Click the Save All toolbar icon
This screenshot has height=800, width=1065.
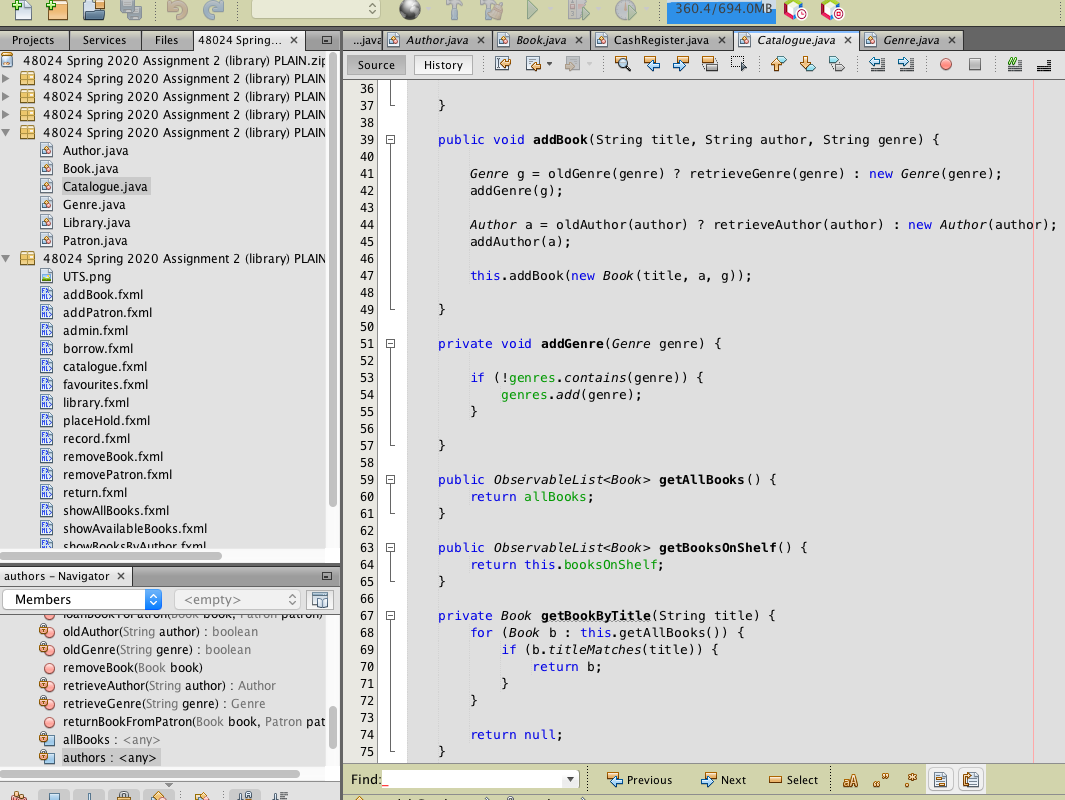(131, 12)
